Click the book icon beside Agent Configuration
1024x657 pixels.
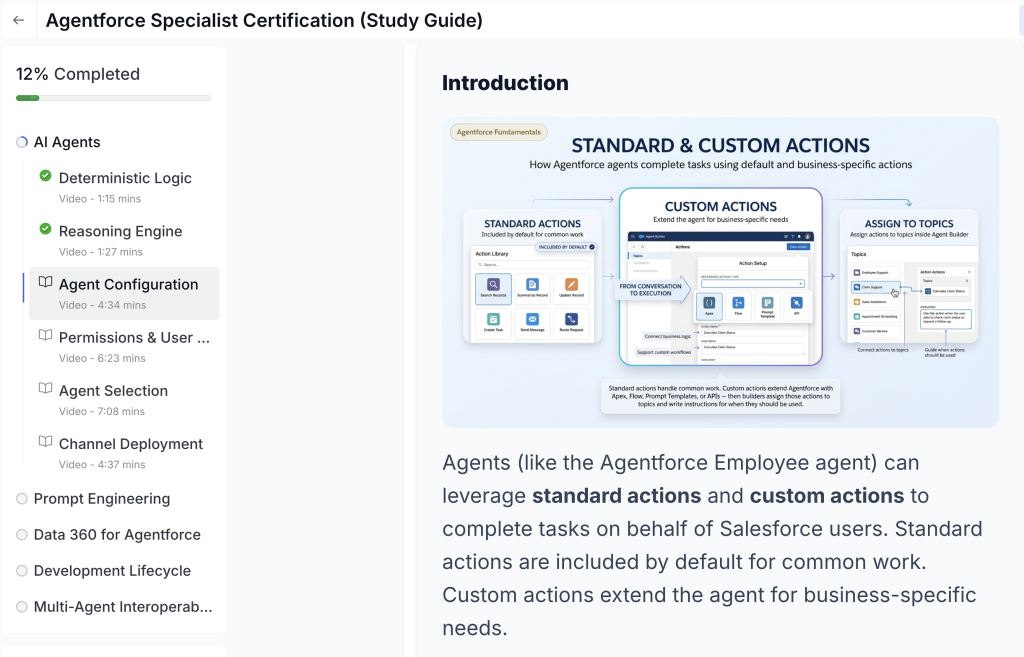pos(45,282)
